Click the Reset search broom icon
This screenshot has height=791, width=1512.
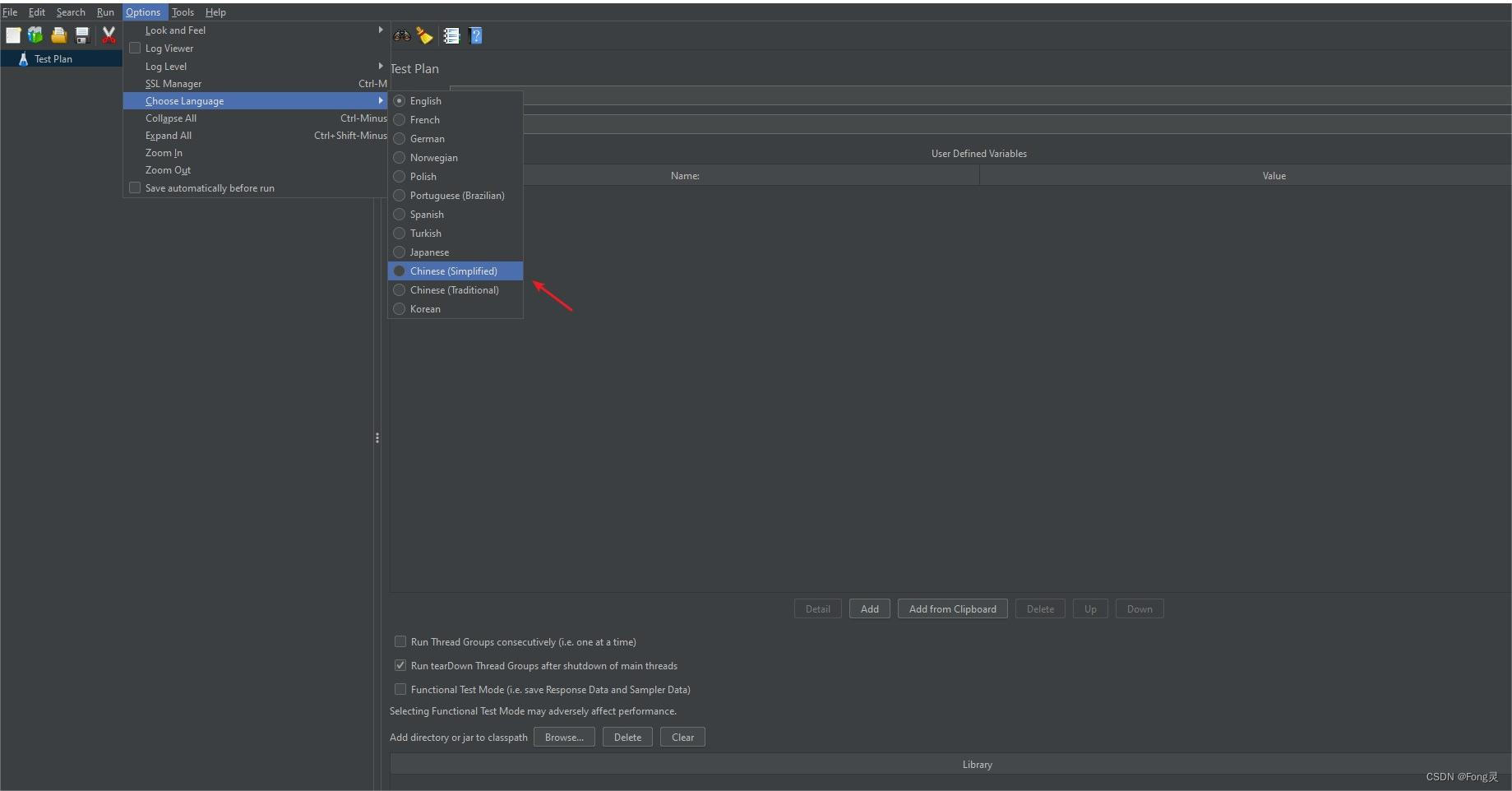point(424,35)
